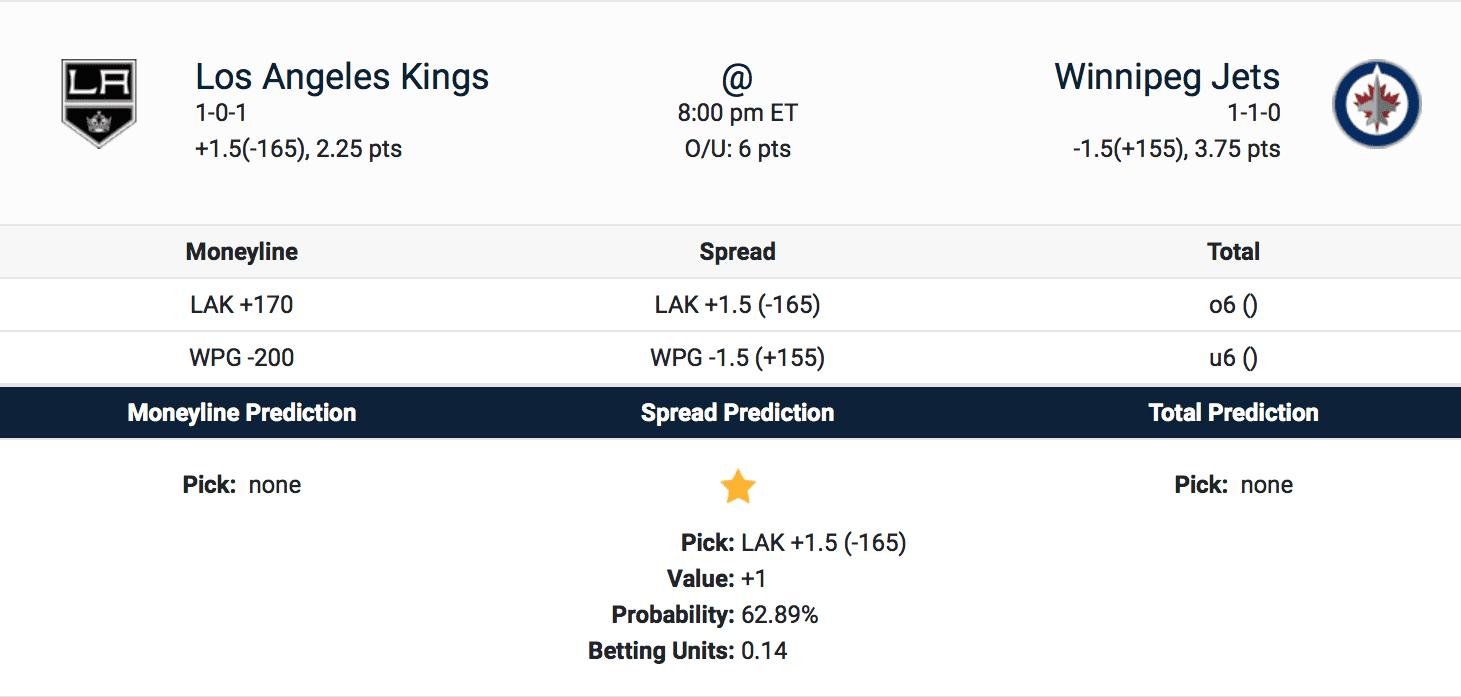Viewport: 1461px width, 697px height.
Task: Open the Los Angeles Kings team name
Action: pyautogui.click(x=342, y=77)
